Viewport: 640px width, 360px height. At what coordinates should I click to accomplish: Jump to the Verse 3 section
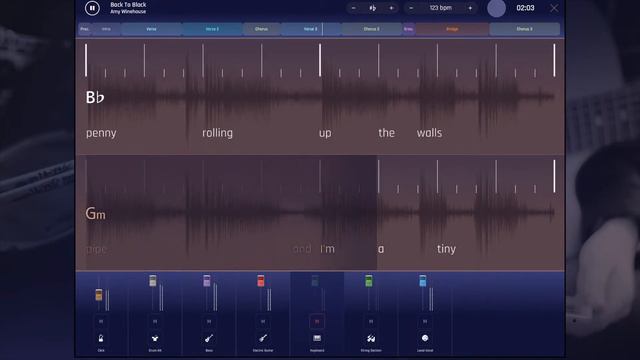pyautogui.click(x=311, y=29)
